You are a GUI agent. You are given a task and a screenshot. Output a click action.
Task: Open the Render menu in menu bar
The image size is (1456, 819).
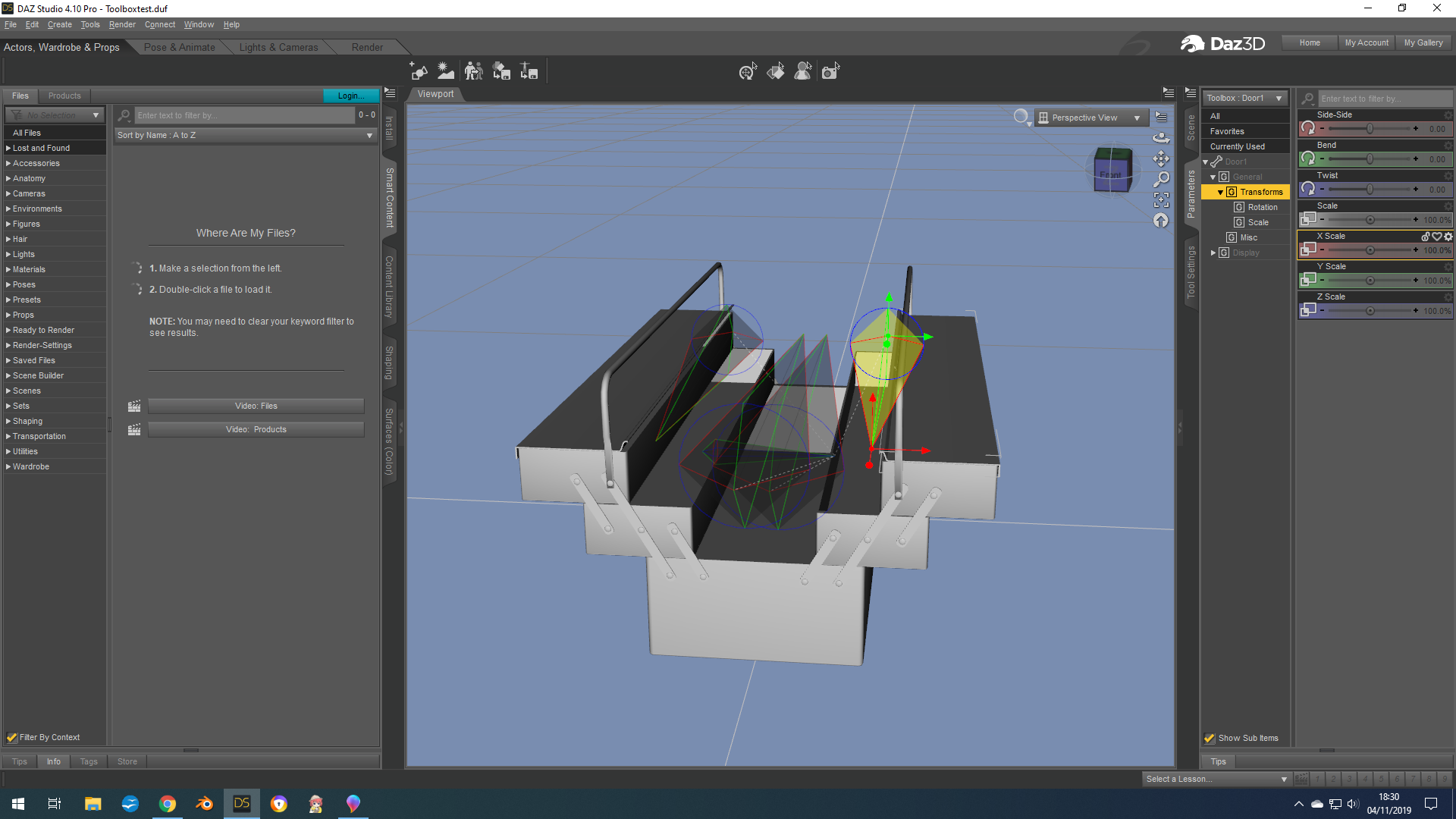tap(121, 24)
